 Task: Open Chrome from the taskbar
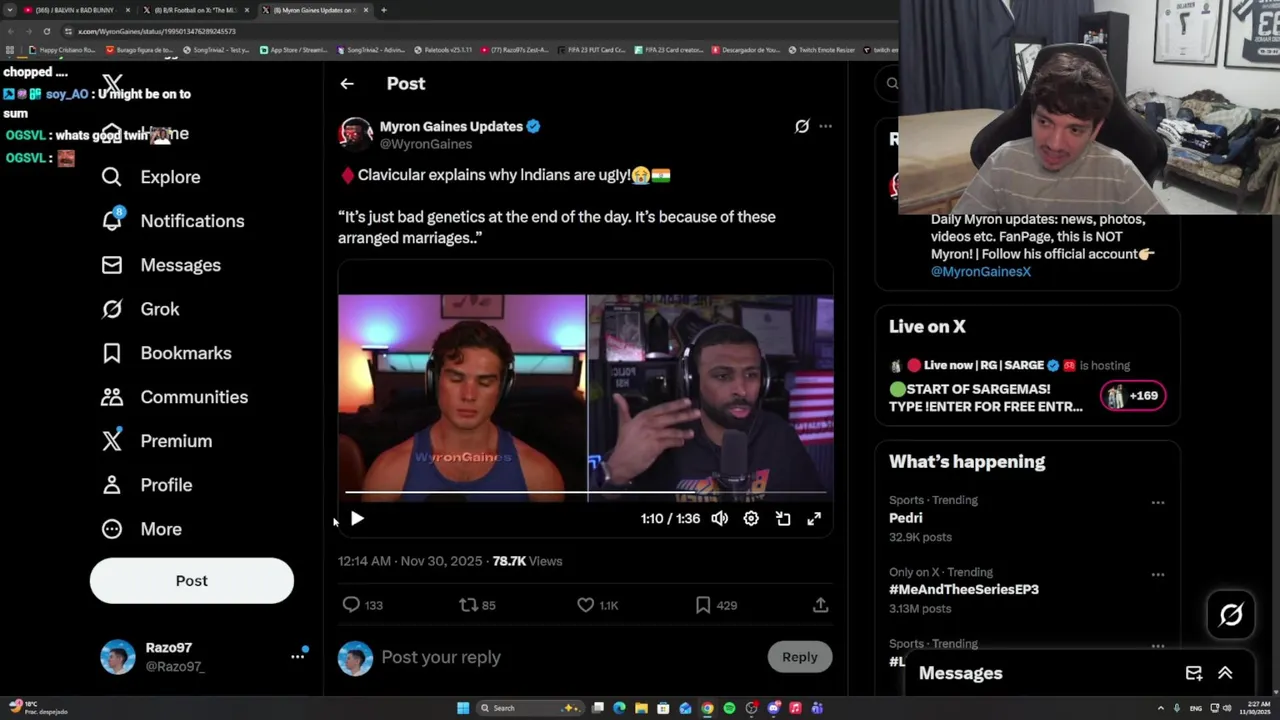coord(707,708)
